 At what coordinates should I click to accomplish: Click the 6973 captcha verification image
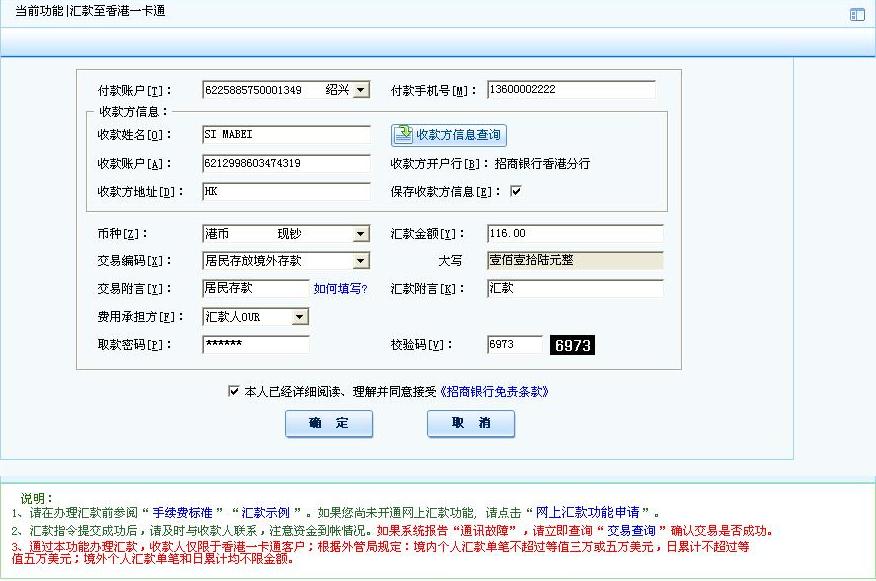pyautogui.click(x=572, y=345)
